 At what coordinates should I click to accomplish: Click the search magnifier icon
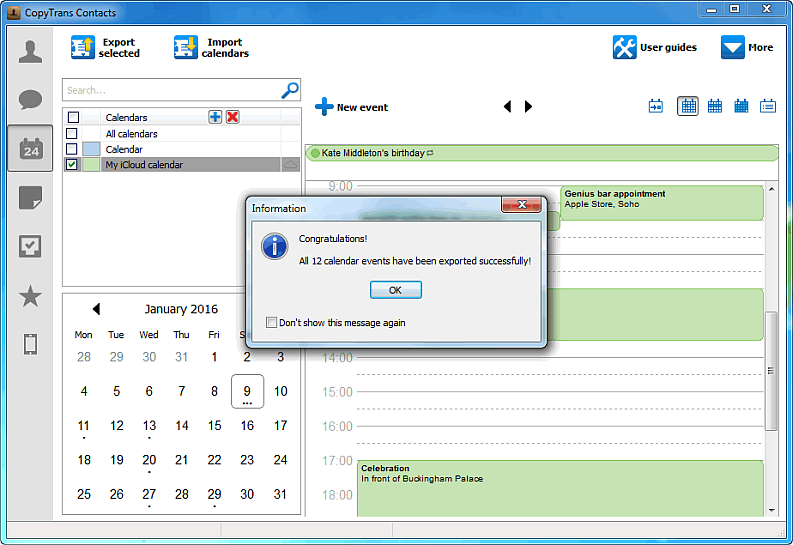(x=290, y=90)
